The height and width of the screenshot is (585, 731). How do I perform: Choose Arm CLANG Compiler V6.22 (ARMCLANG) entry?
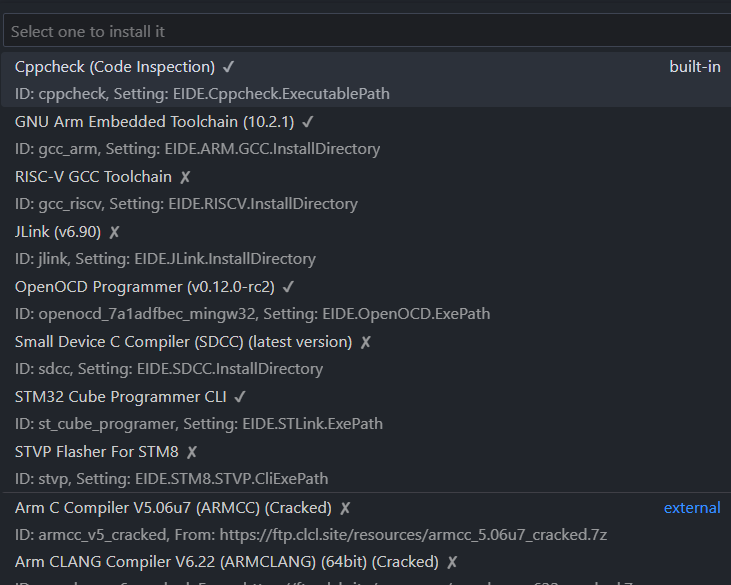coord(366,567)
